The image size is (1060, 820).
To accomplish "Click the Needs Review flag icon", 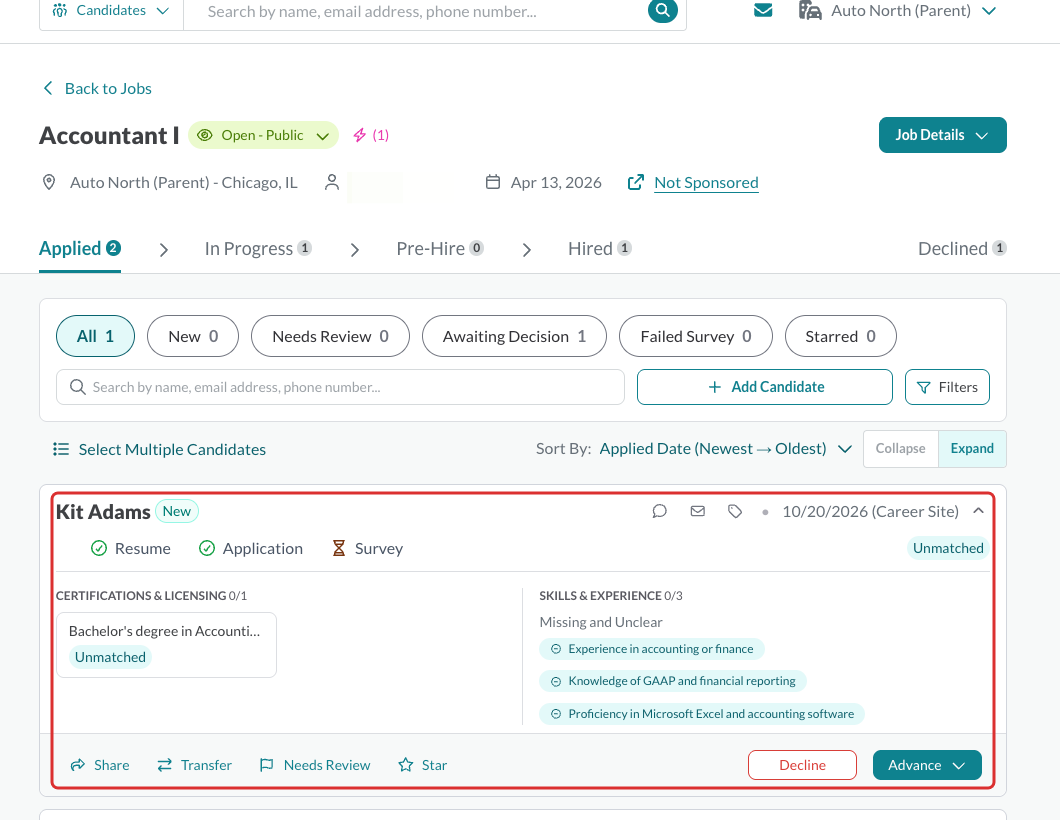I will tap(267, 765).
